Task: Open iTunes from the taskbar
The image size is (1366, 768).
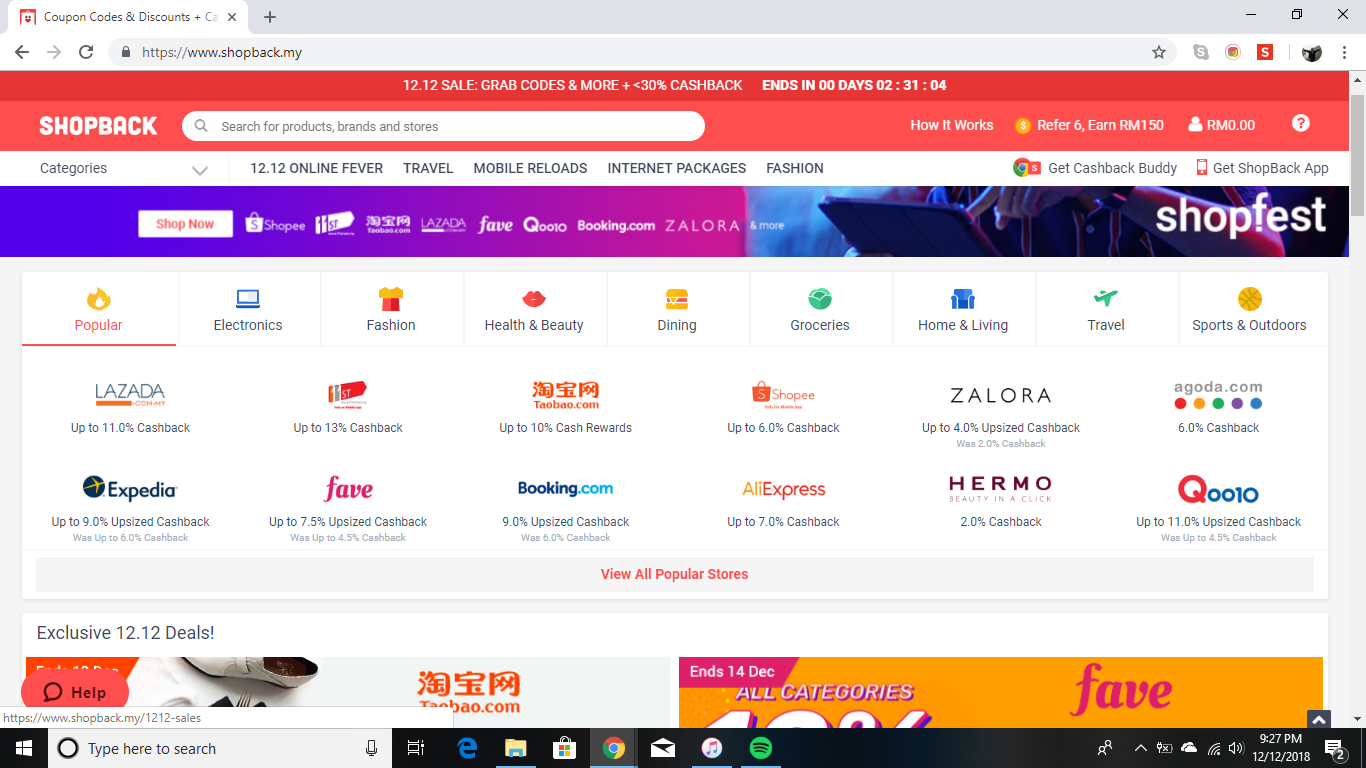Action: (711, 748)
